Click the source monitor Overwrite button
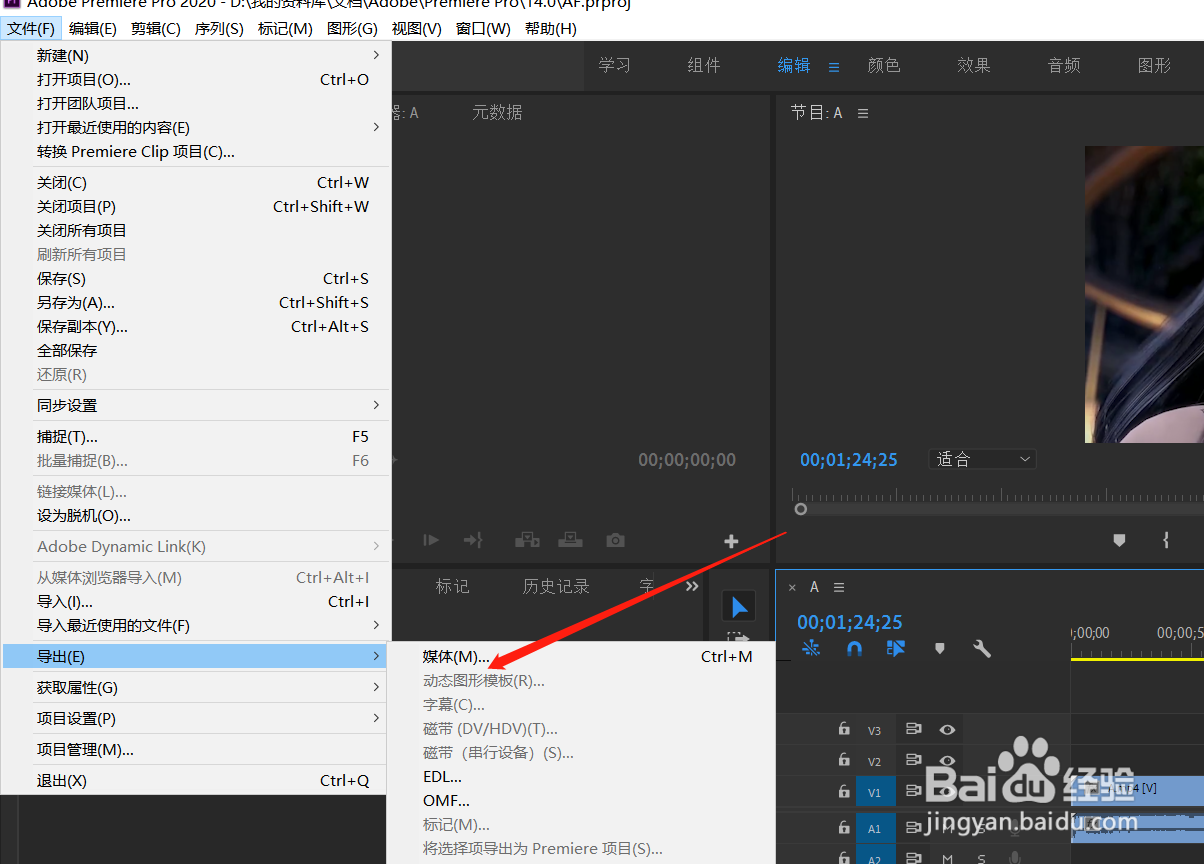This screenshot has height=864, width=1204. [x=570, y=540]
